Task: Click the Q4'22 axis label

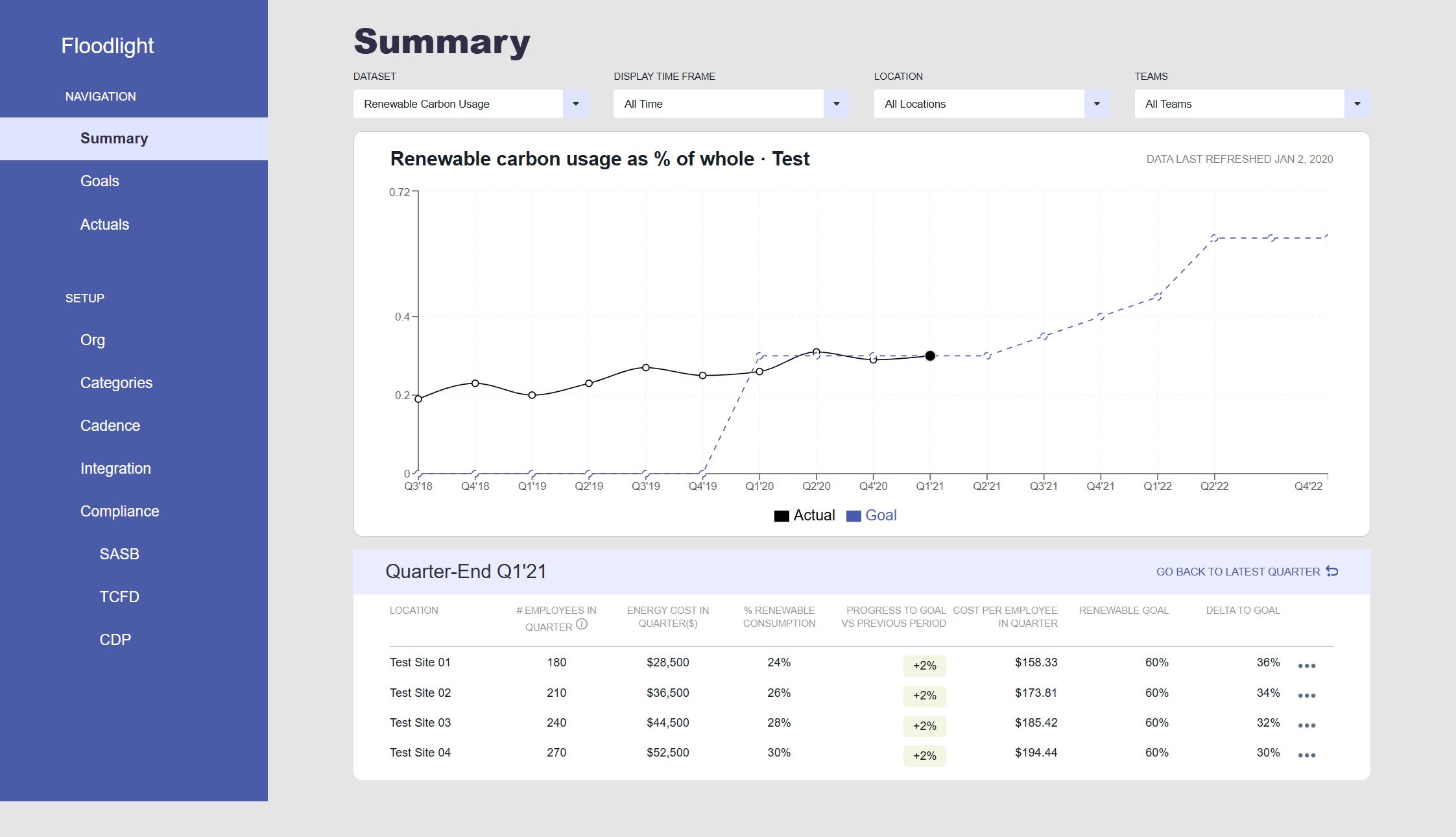Action: tap(1308, 486)
